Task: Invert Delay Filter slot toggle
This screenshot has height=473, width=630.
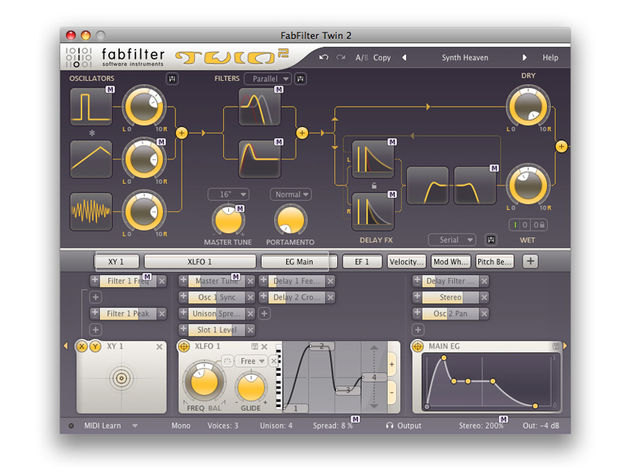Action: tap(417, 281)
